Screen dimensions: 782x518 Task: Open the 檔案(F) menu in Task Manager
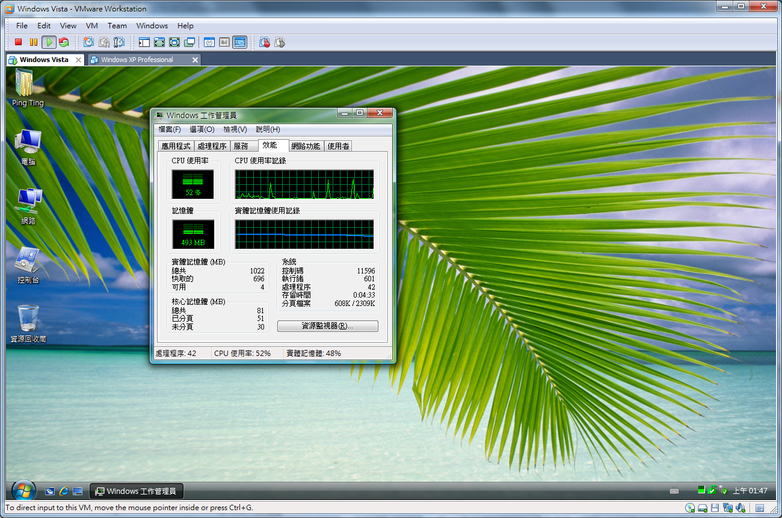(169, 129)
